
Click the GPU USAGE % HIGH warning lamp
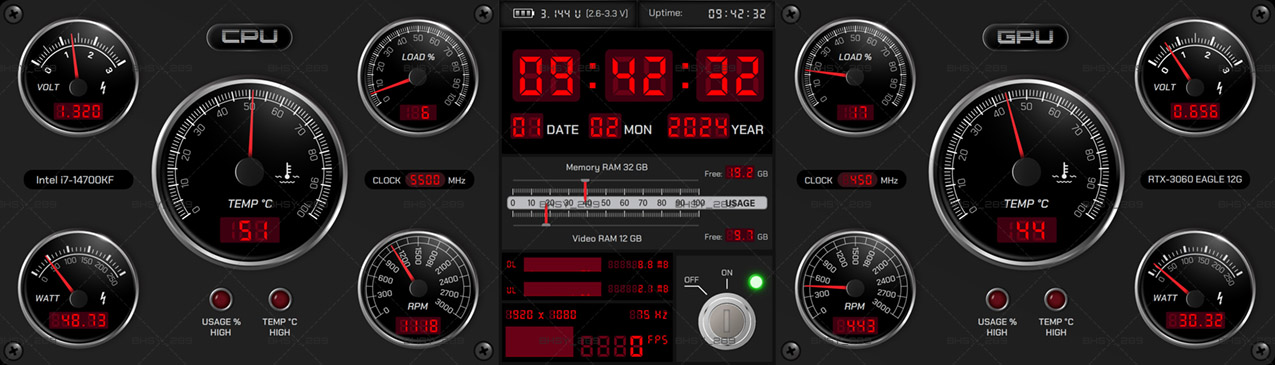click(x=997, y=299)
